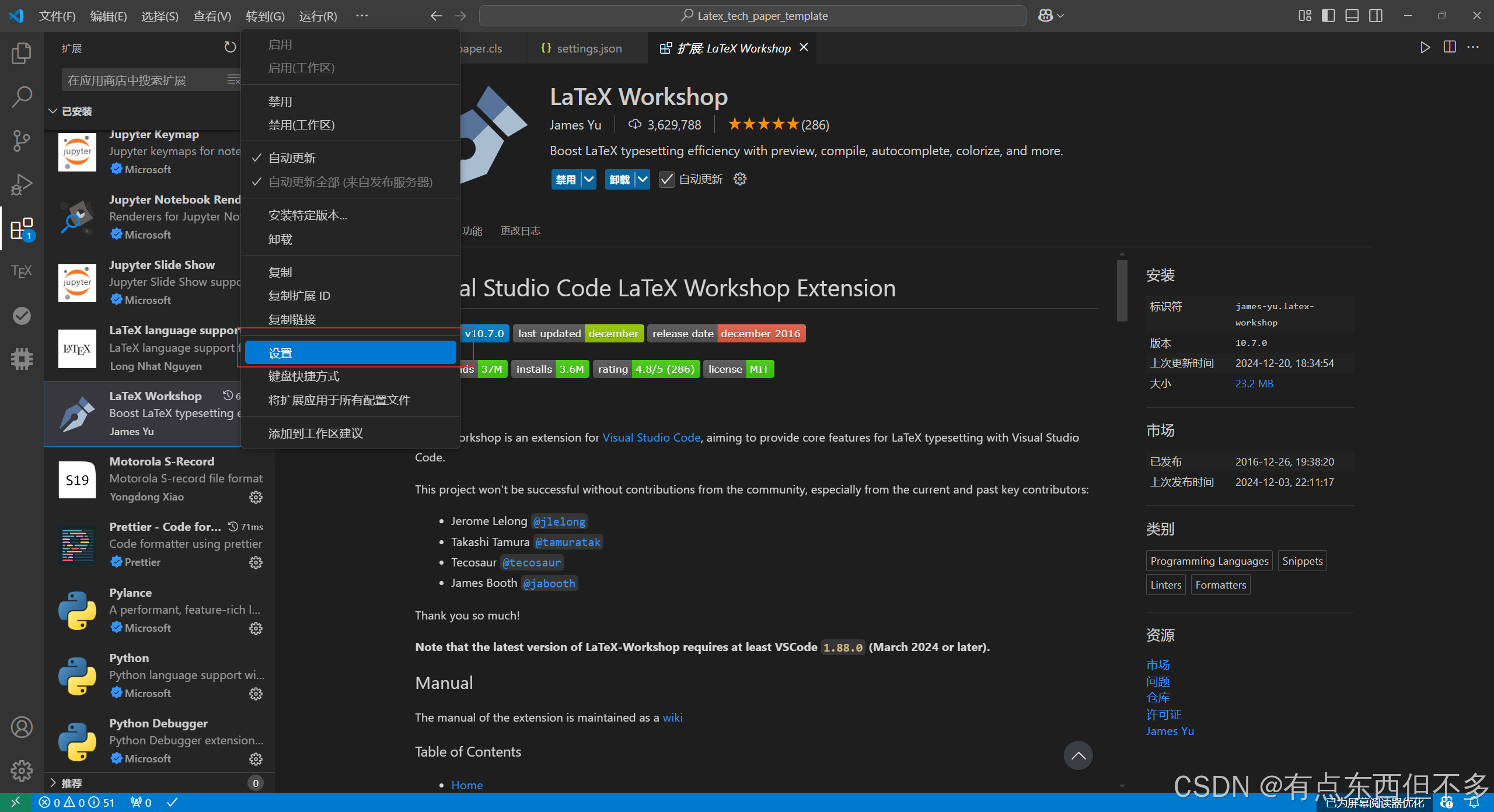Toggle the primary side bar layout icon
Viewport: 1494px width, 812px height.
click(1328, 16)
